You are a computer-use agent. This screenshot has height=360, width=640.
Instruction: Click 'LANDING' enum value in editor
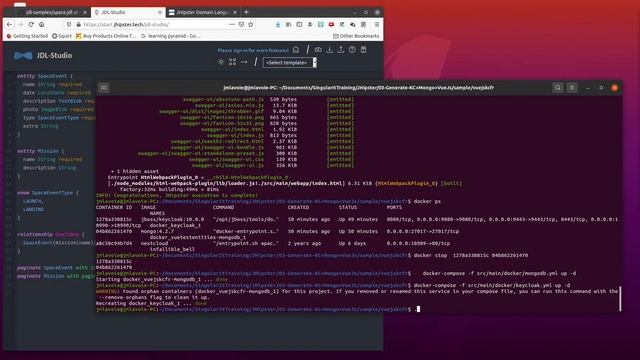tap(33, 209)
